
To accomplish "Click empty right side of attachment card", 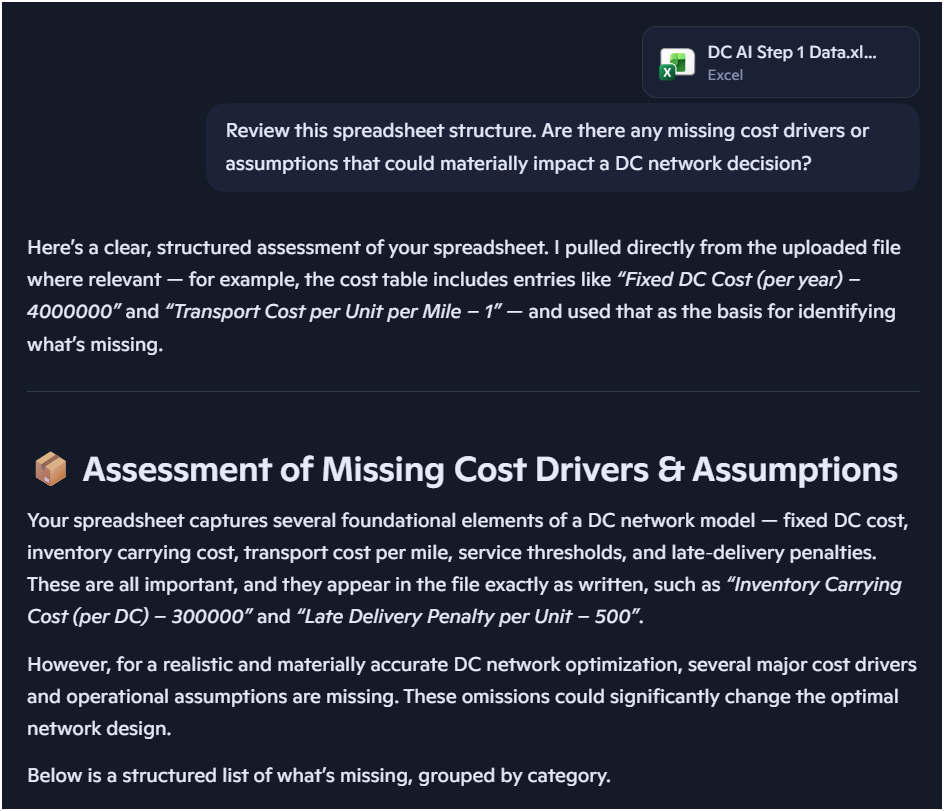I will tap(898, 62).
